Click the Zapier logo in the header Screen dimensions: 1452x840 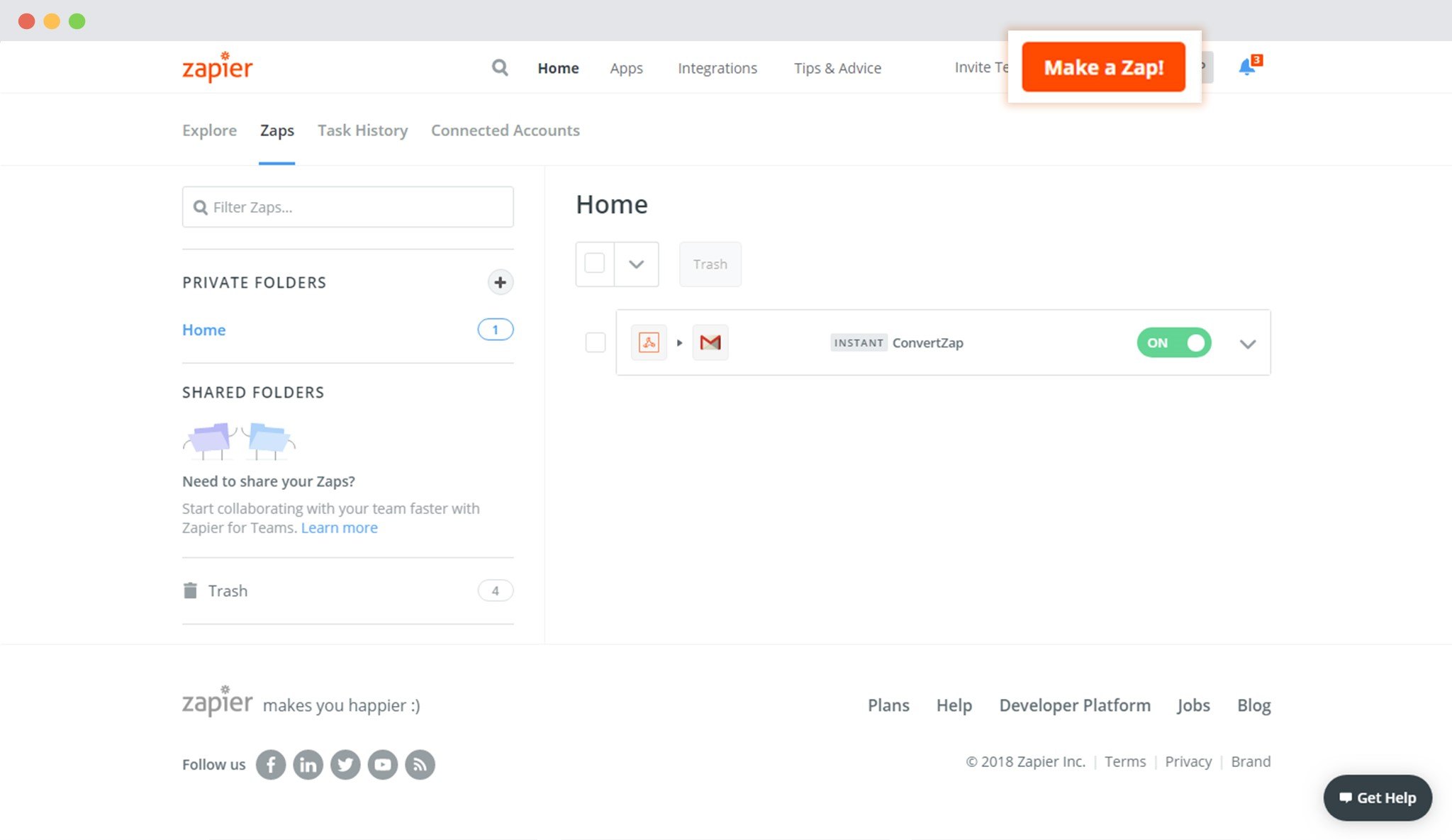click(x=217, y=67)
